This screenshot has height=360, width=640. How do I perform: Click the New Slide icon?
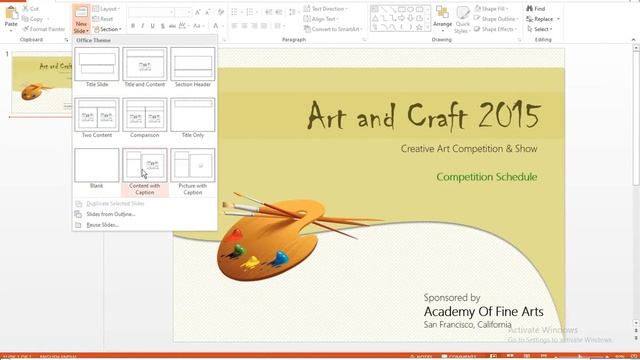pyautogui.click(x=81, y=12)
